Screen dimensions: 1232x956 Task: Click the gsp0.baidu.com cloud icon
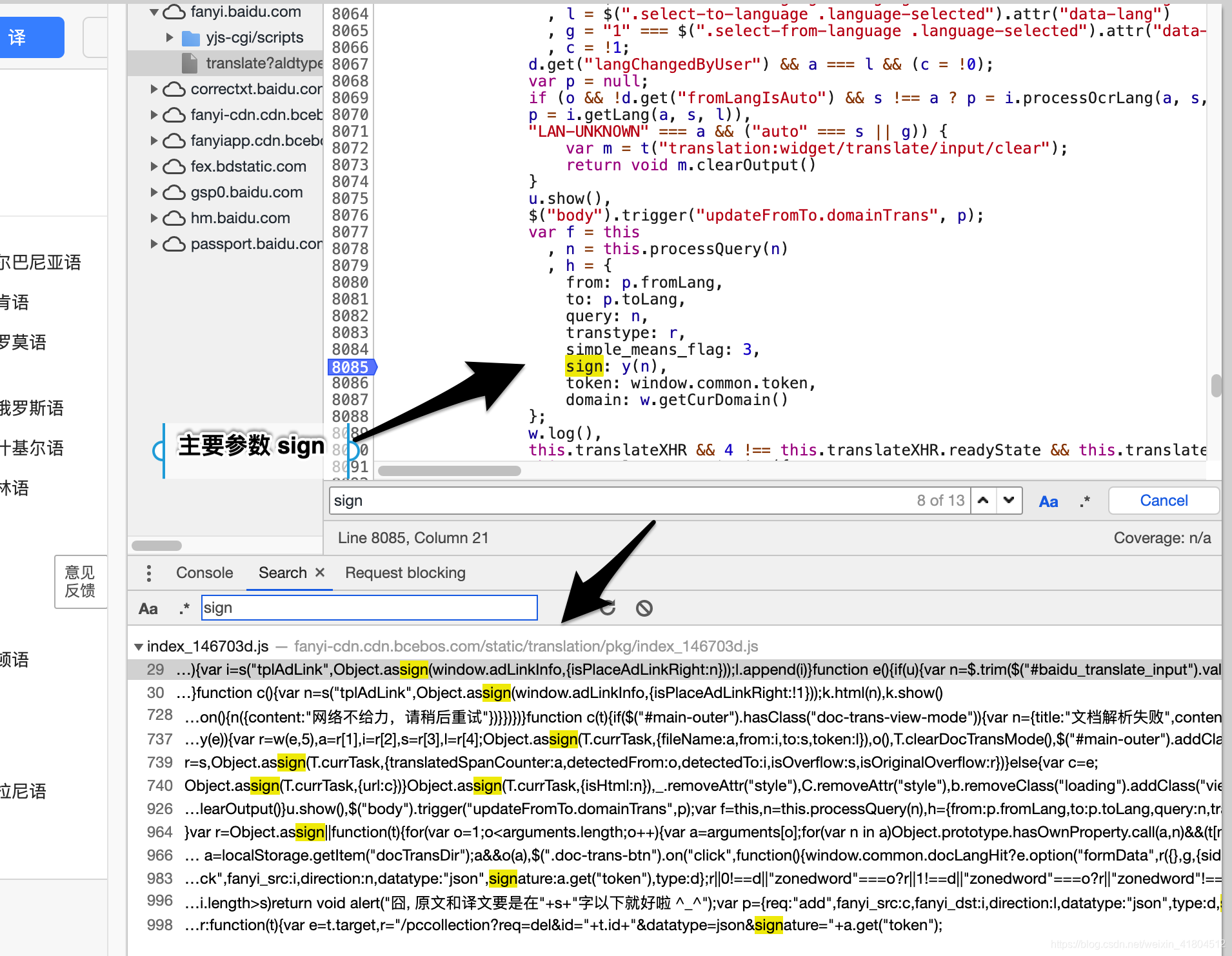coord(174,192)
